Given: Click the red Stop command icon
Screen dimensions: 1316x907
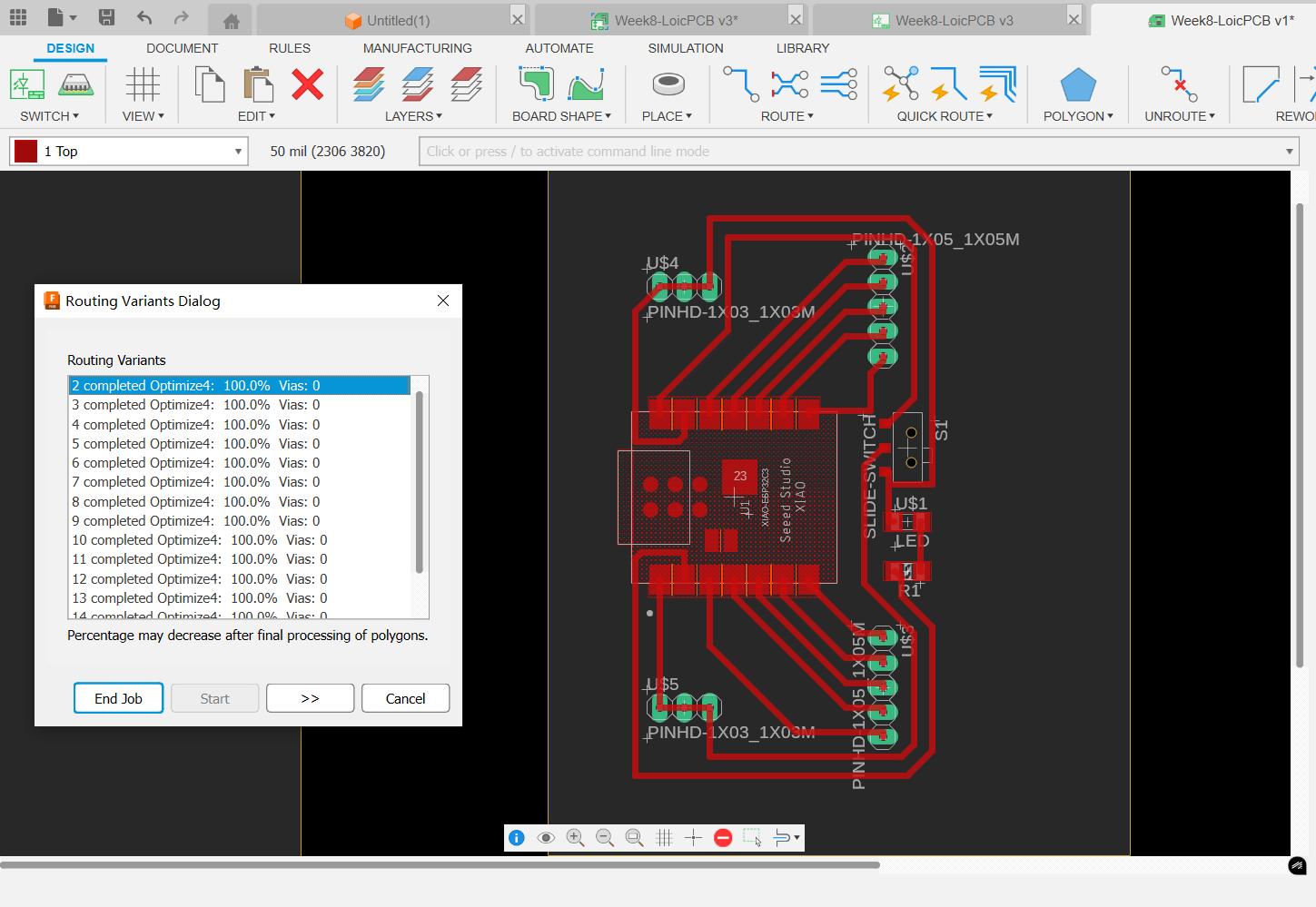Looking at the screenshot, I should coord(723,838).
